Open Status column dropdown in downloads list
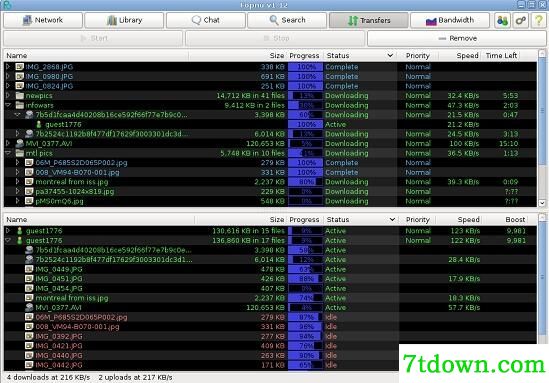Screen dimensions: 549x383 390,56
